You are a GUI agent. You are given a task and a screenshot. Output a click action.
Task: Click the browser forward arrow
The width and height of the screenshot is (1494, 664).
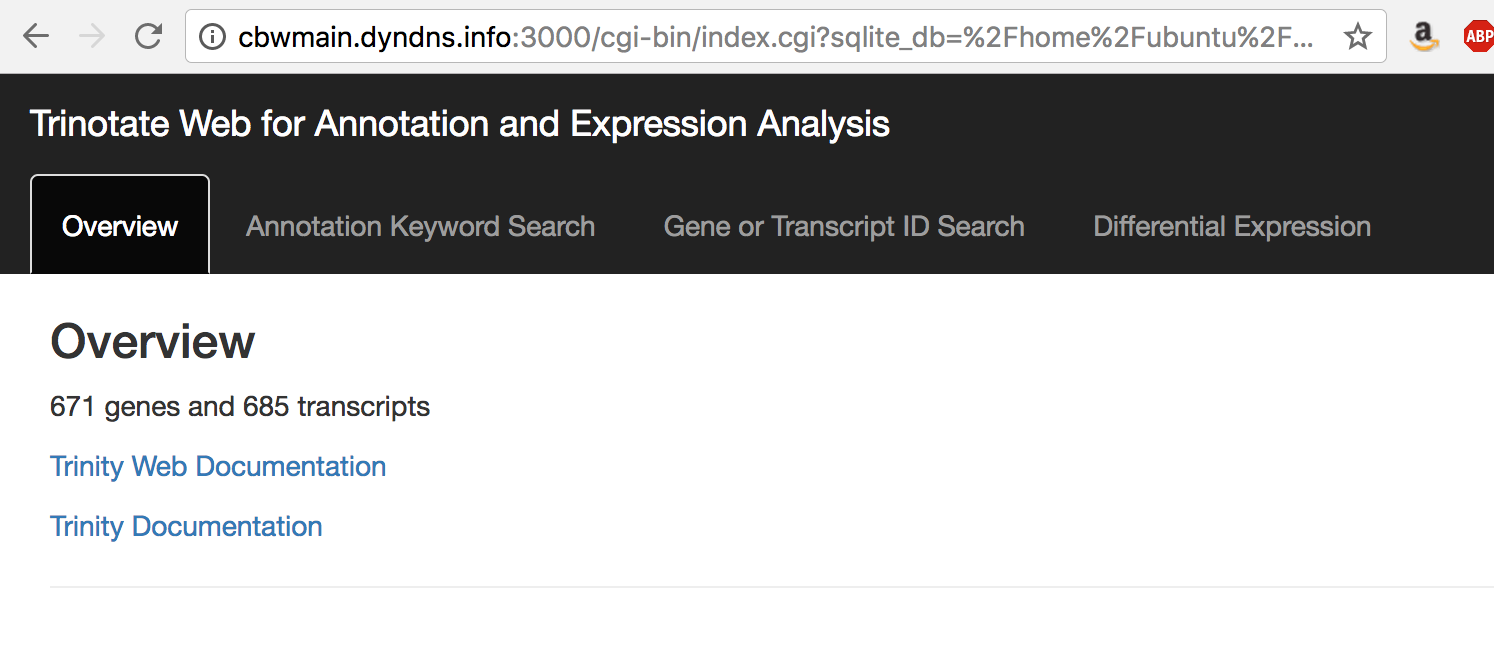tap(92, 37)
